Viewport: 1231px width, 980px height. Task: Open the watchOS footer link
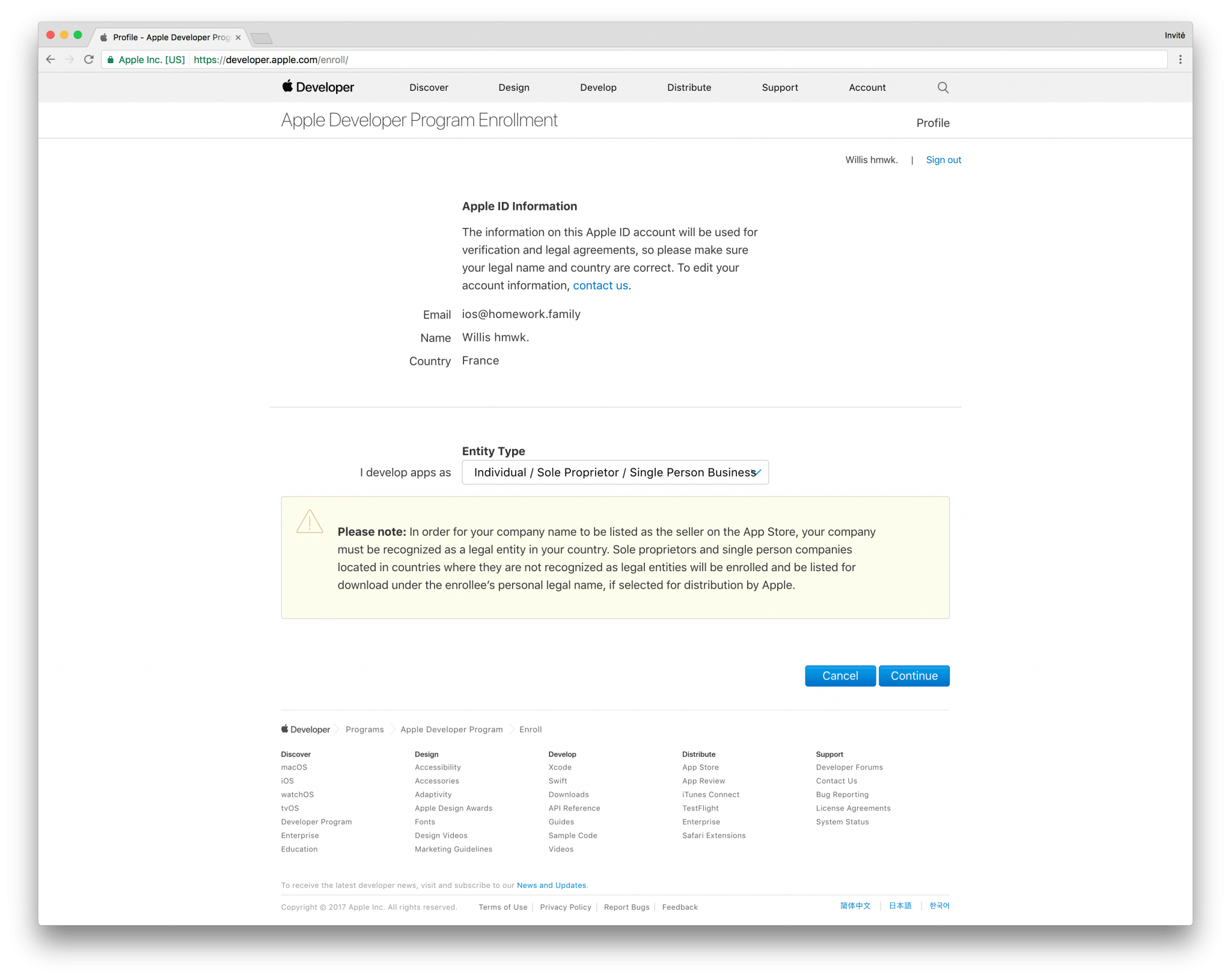point(297,795)
